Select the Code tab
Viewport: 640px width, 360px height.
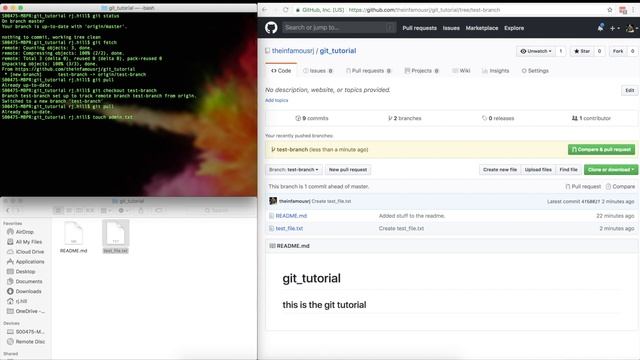[x=281, y=71]
